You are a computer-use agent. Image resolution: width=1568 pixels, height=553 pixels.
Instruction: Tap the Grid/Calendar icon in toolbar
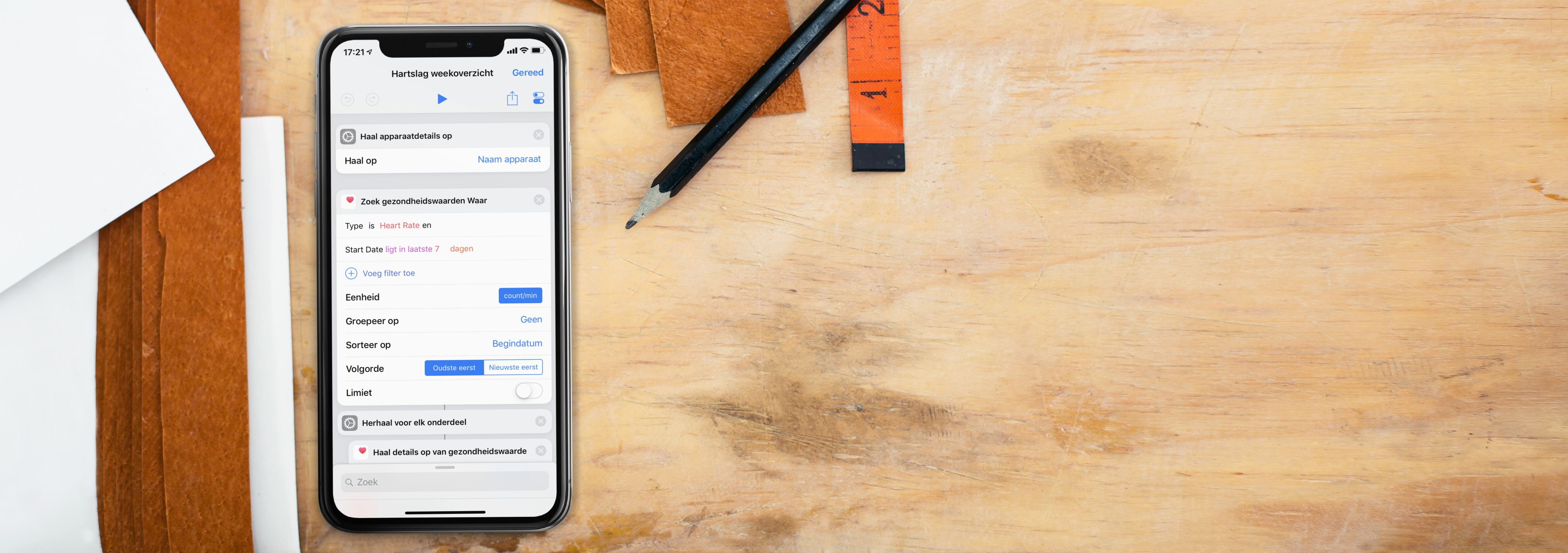(537, 99)
